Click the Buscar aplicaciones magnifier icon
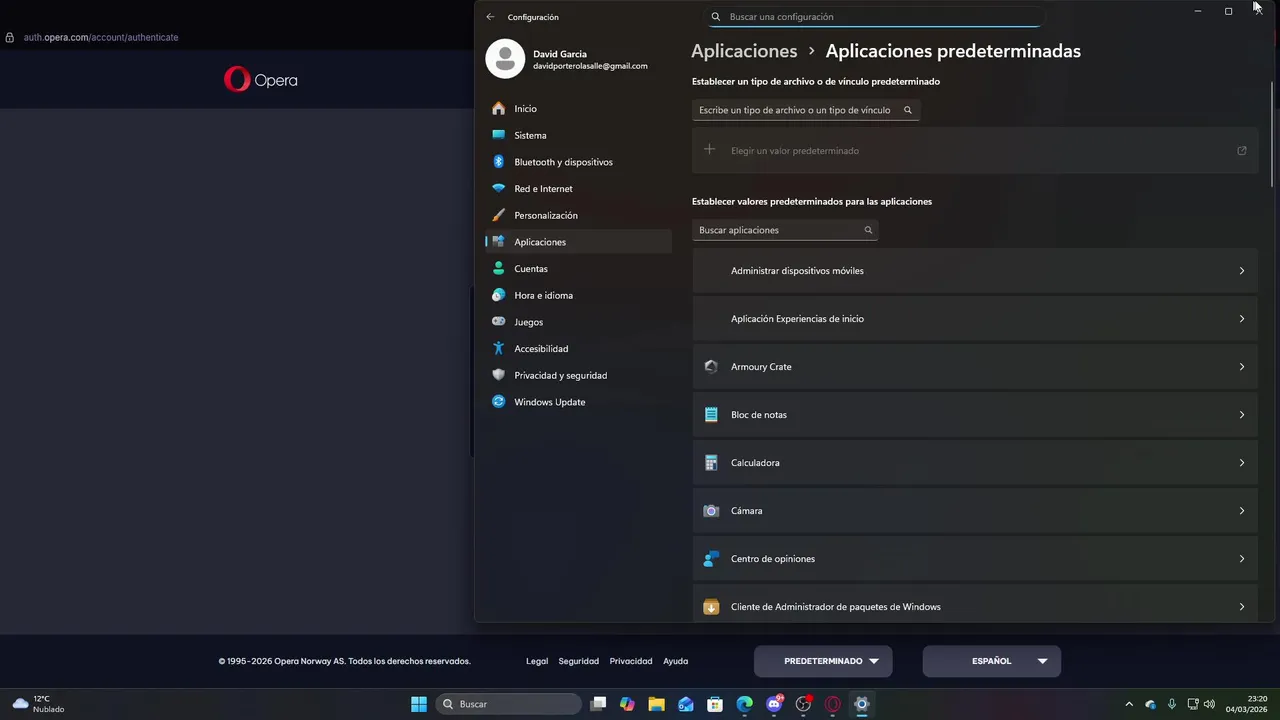This screenshot has height=720, width=1280. (x=868, y=230)
